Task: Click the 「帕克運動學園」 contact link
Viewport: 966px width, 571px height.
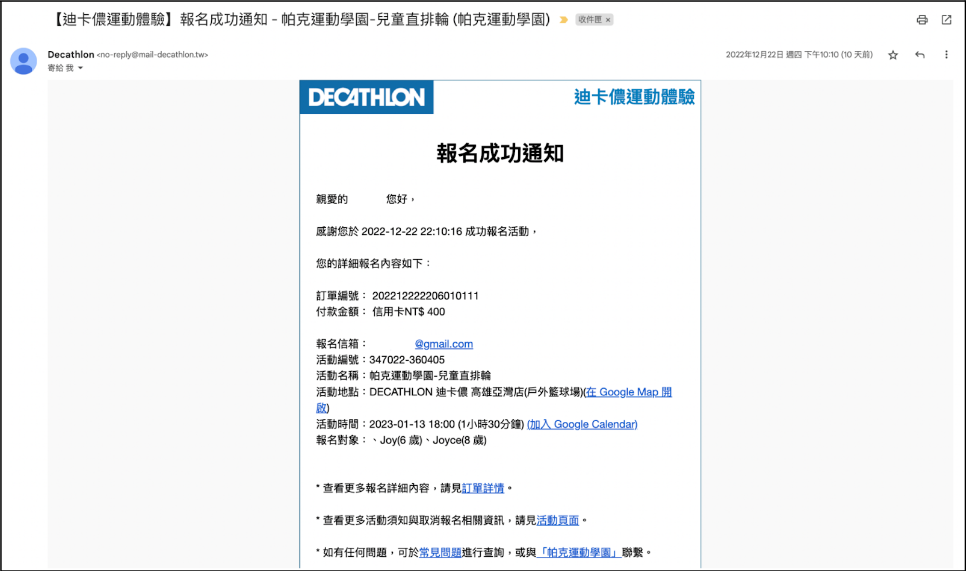Action: click(578, 553)
